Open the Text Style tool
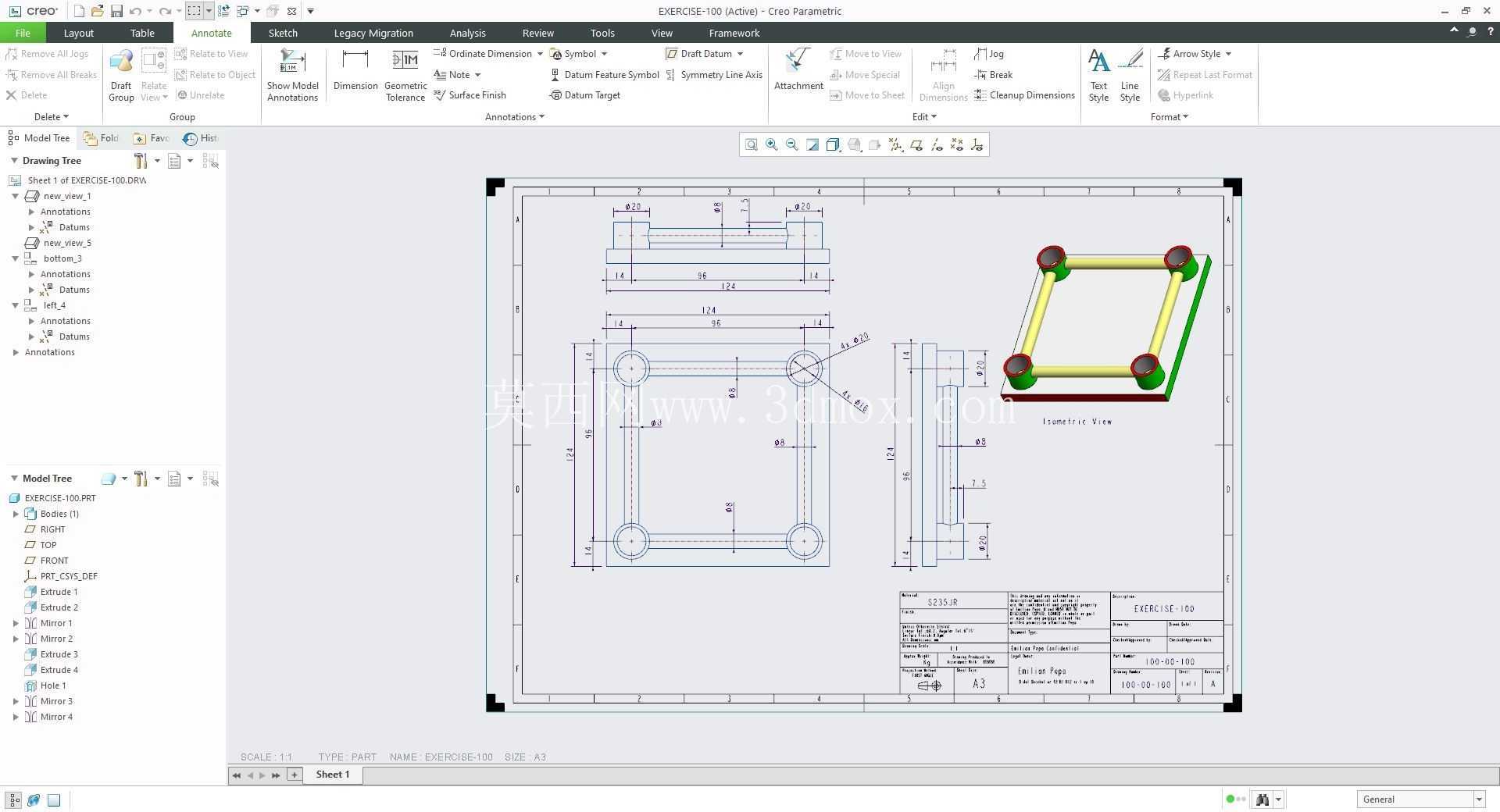 pos(1098,75)
